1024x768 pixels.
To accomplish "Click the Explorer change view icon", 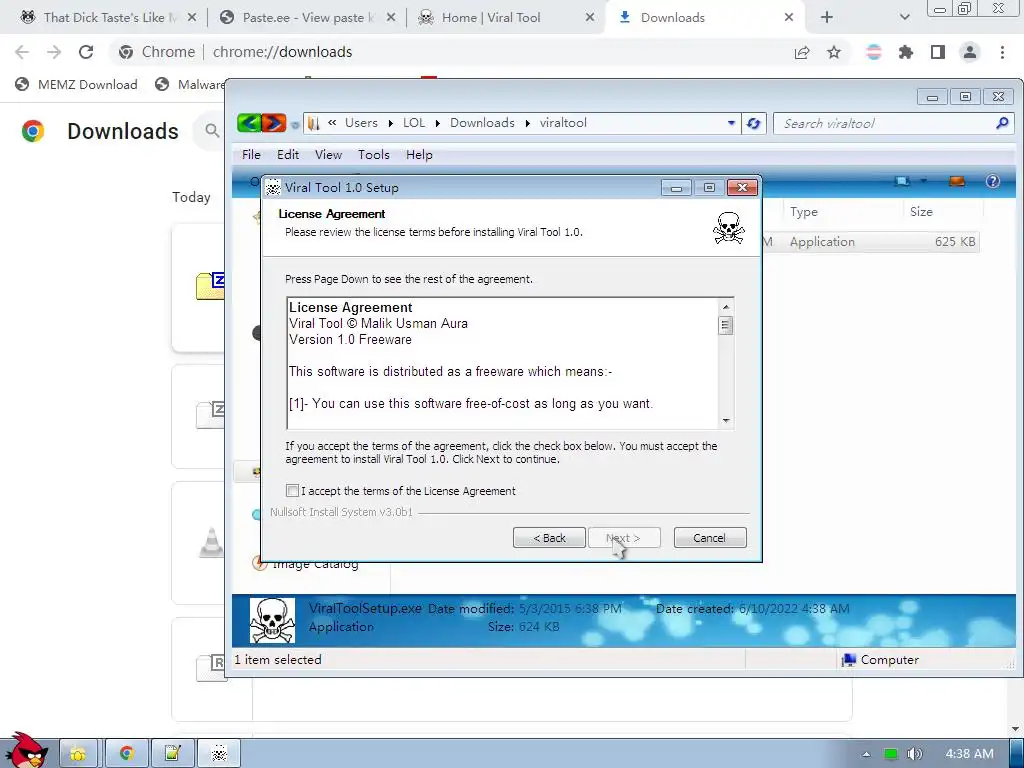I will coord(903,182).
